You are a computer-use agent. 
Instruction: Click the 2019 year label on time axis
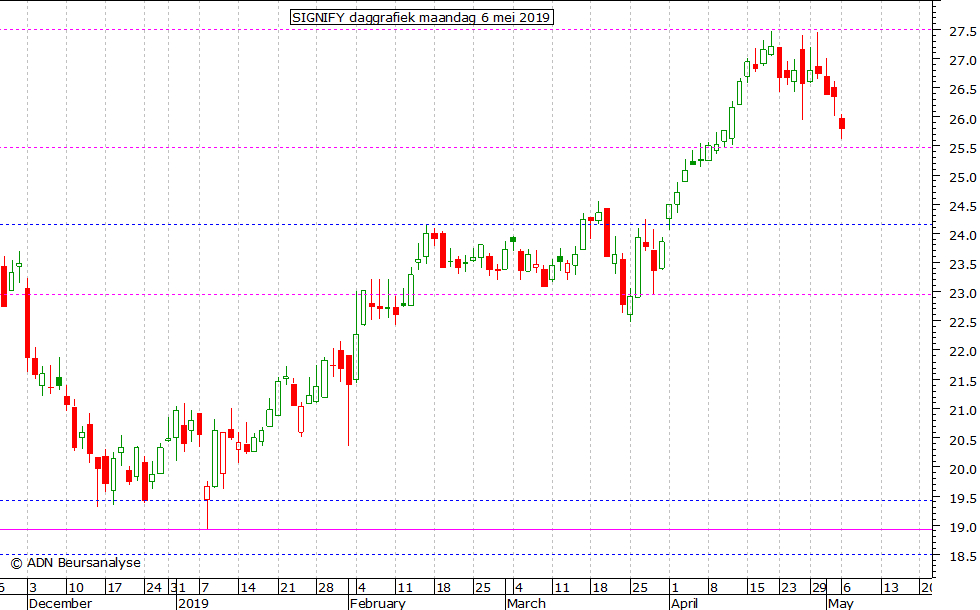tap(193, 603)
